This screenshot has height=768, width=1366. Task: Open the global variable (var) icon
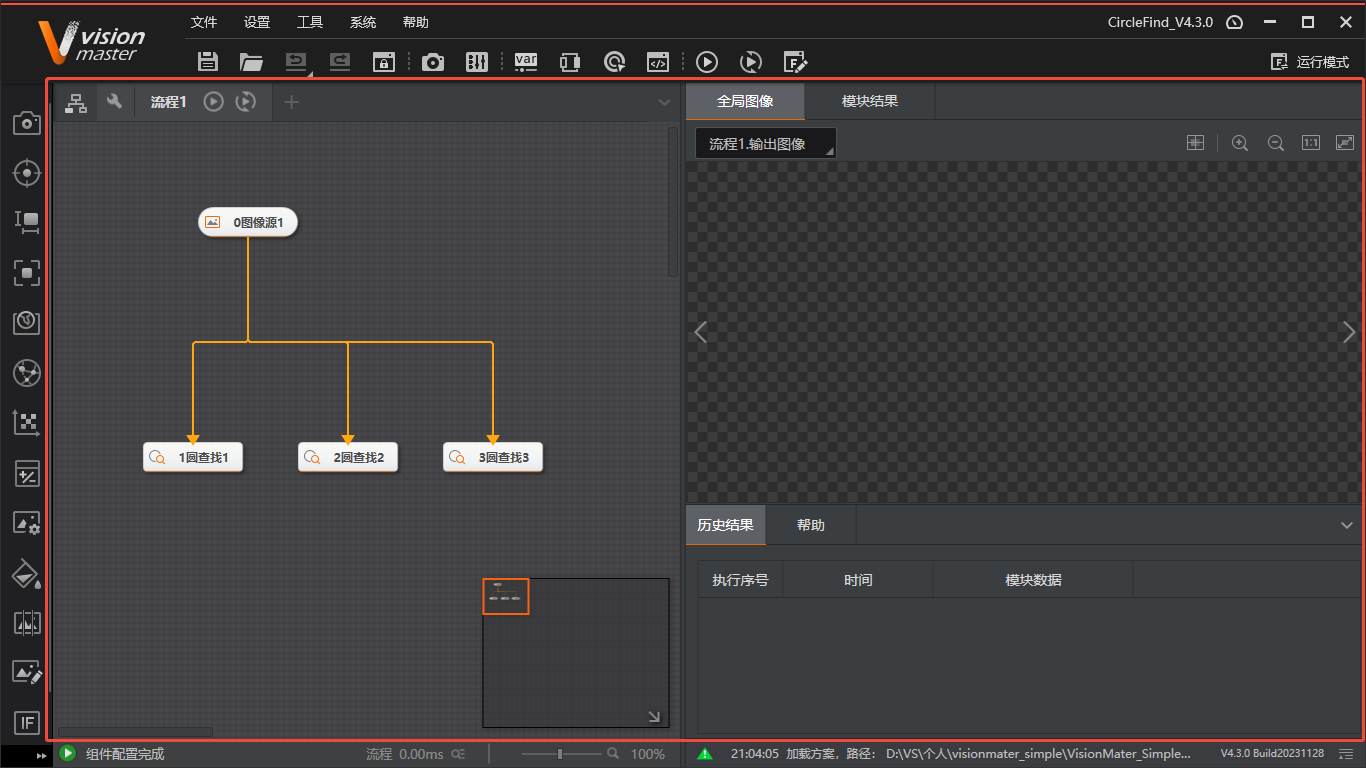[526, 62]
